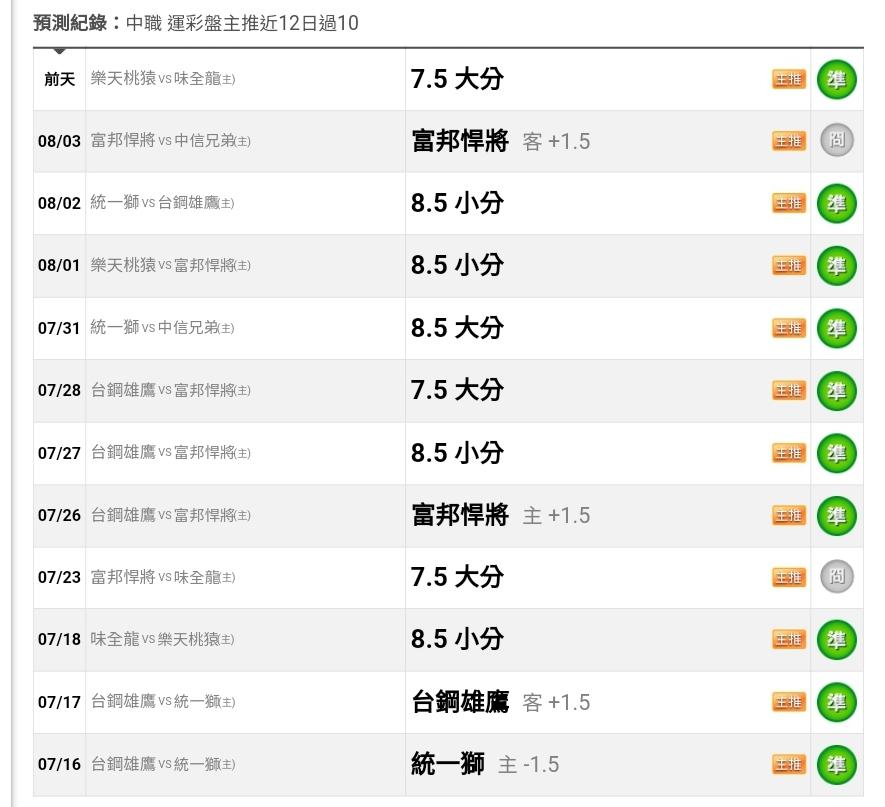Image resolution: width=885 pixels, height=807 pixels.
Task: Click the 07/26 date cell
Action: 59,515
